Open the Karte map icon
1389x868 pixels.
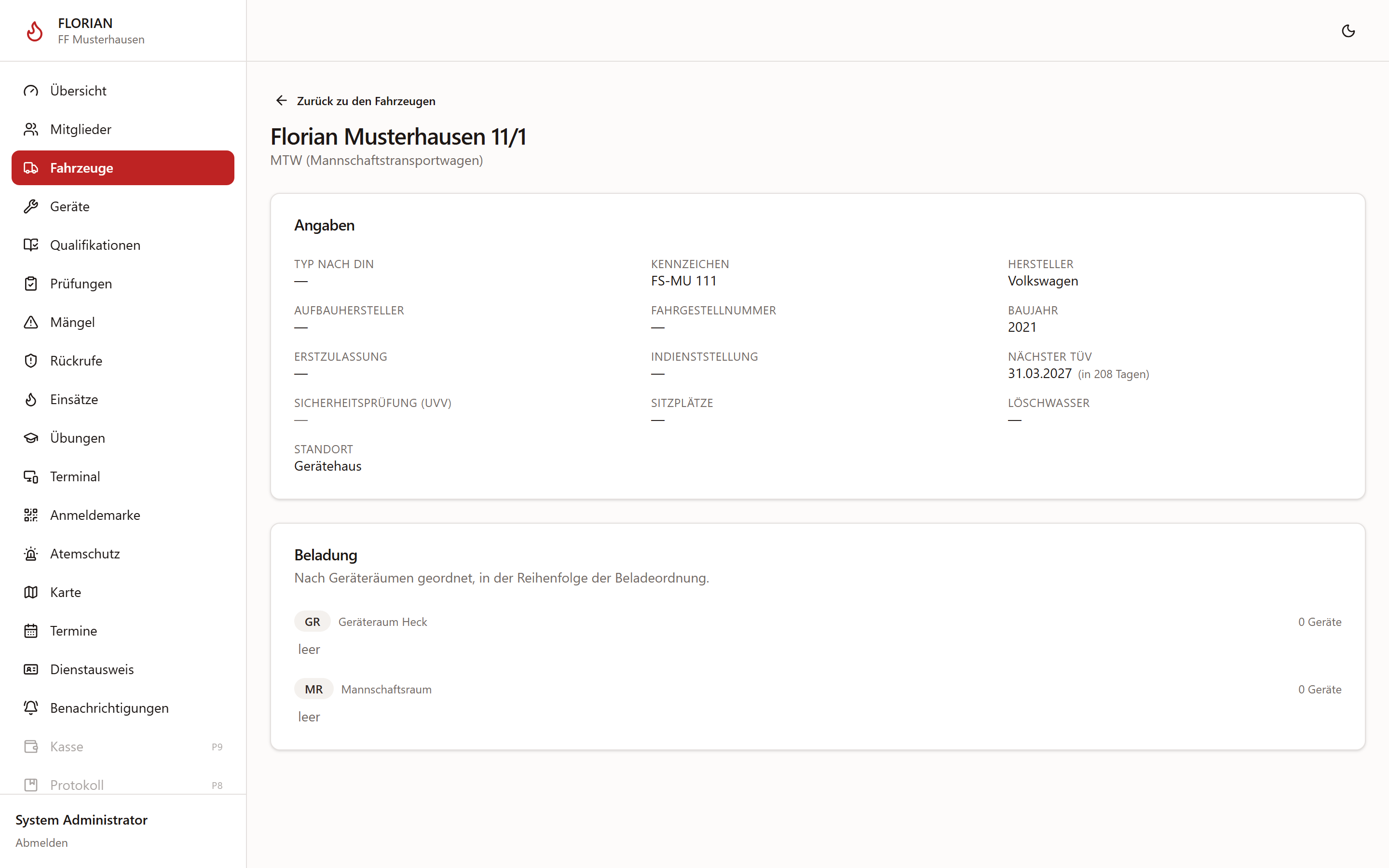pos(31,592)
